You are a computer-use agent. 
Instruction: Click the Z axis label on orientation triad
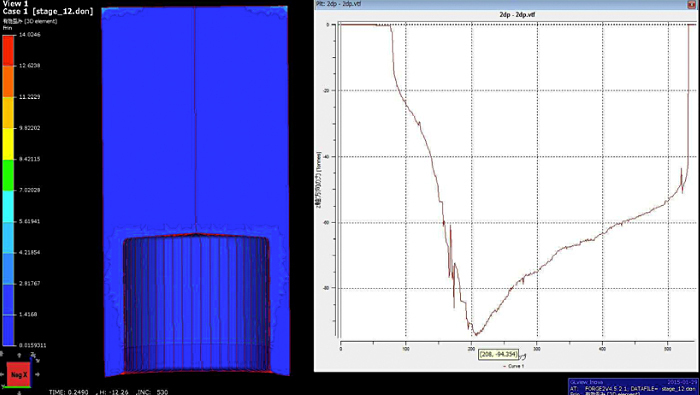click(x=33, y=355)
